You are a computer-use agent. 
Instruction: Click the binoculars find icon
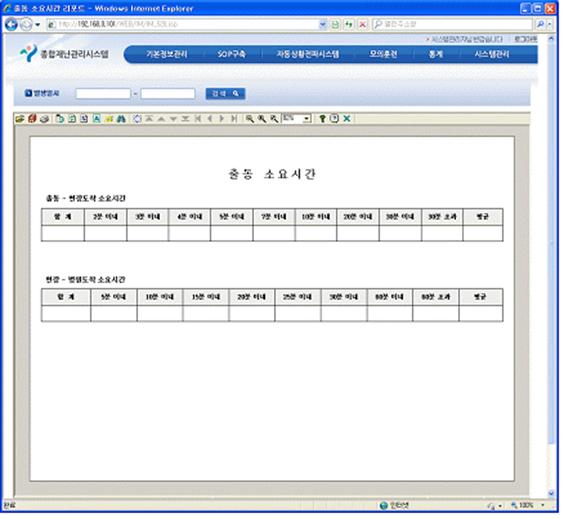point(121,119)
